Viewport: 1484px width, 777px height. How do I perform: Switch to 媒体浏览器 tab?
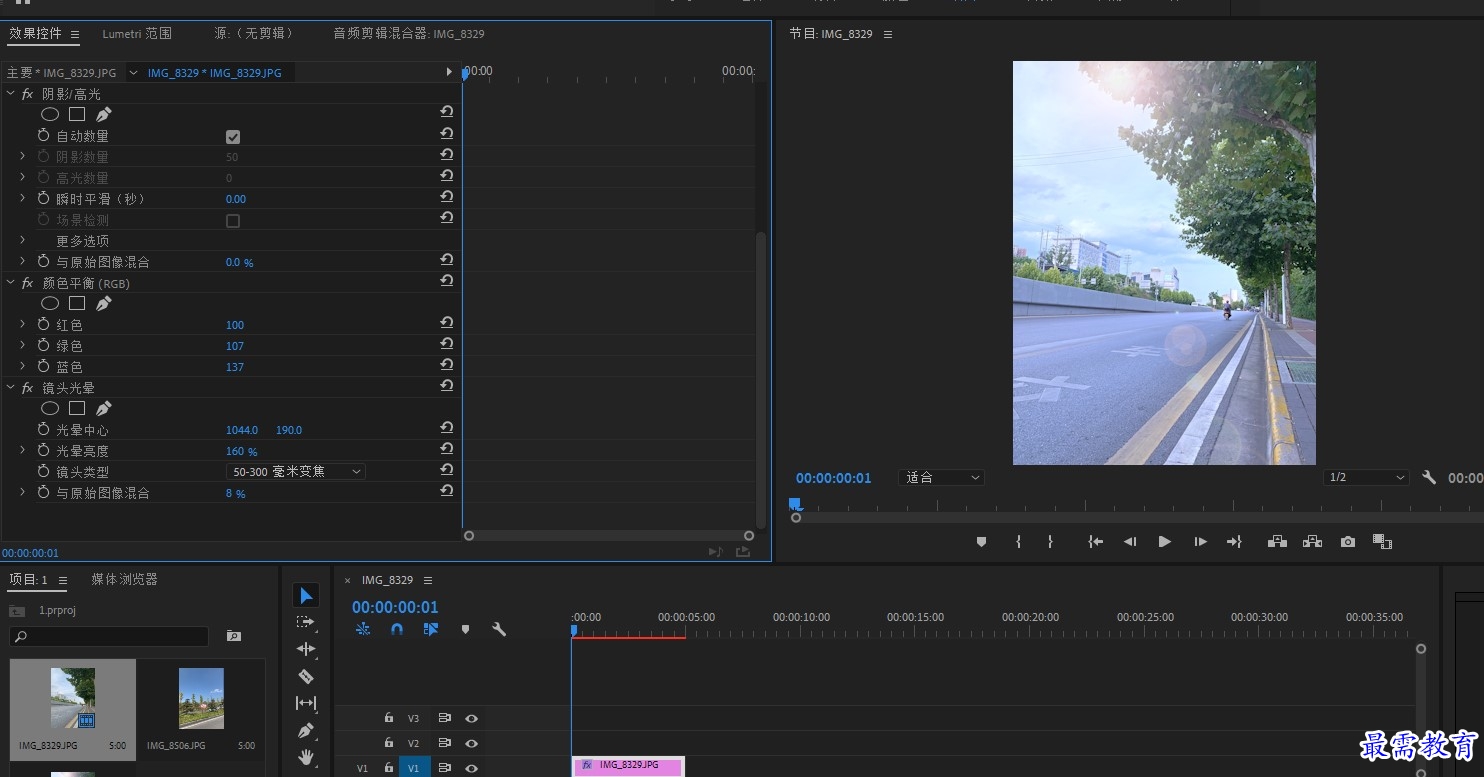point(125,580)
